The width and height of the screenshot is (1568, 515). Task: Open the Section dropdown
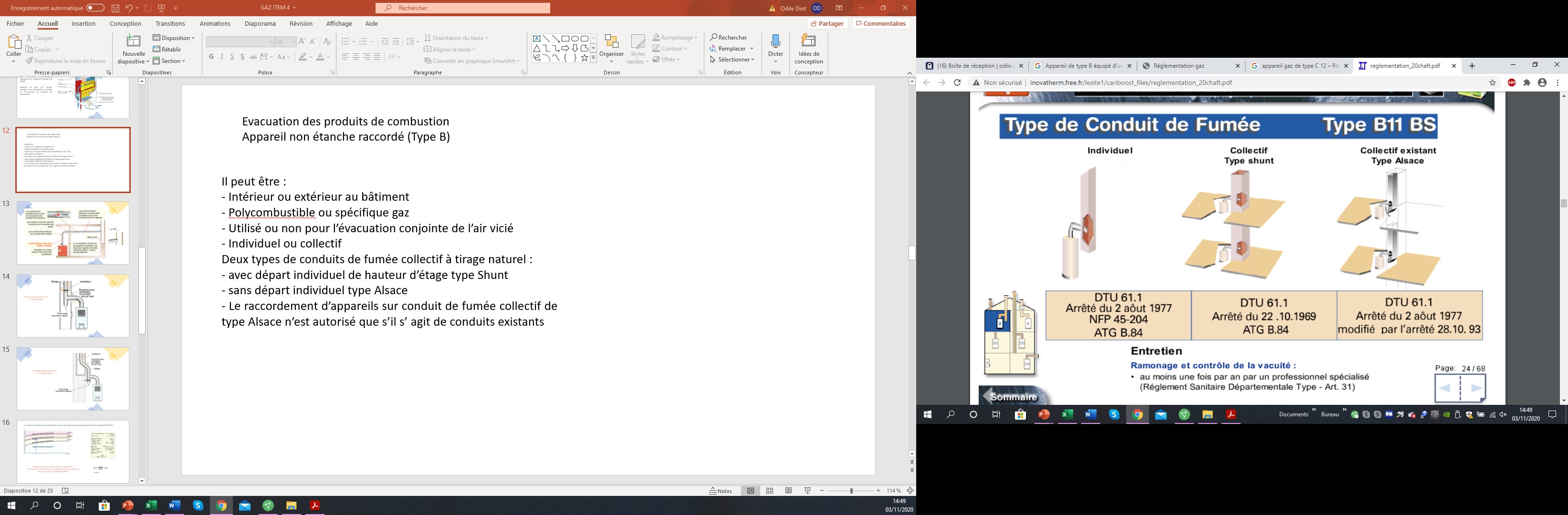point(169,61)
